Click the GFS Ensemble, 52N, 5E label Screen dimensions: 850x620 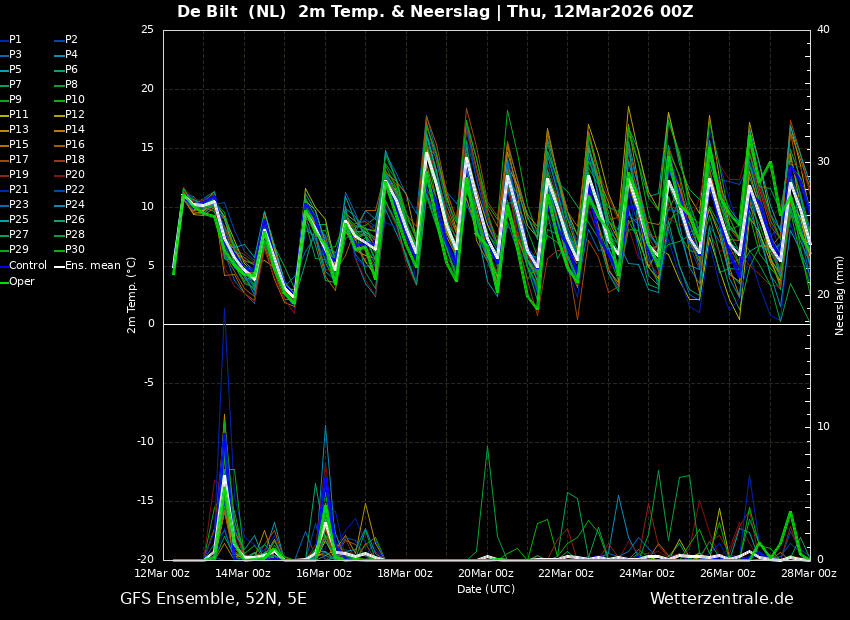[x=213, y=599]
